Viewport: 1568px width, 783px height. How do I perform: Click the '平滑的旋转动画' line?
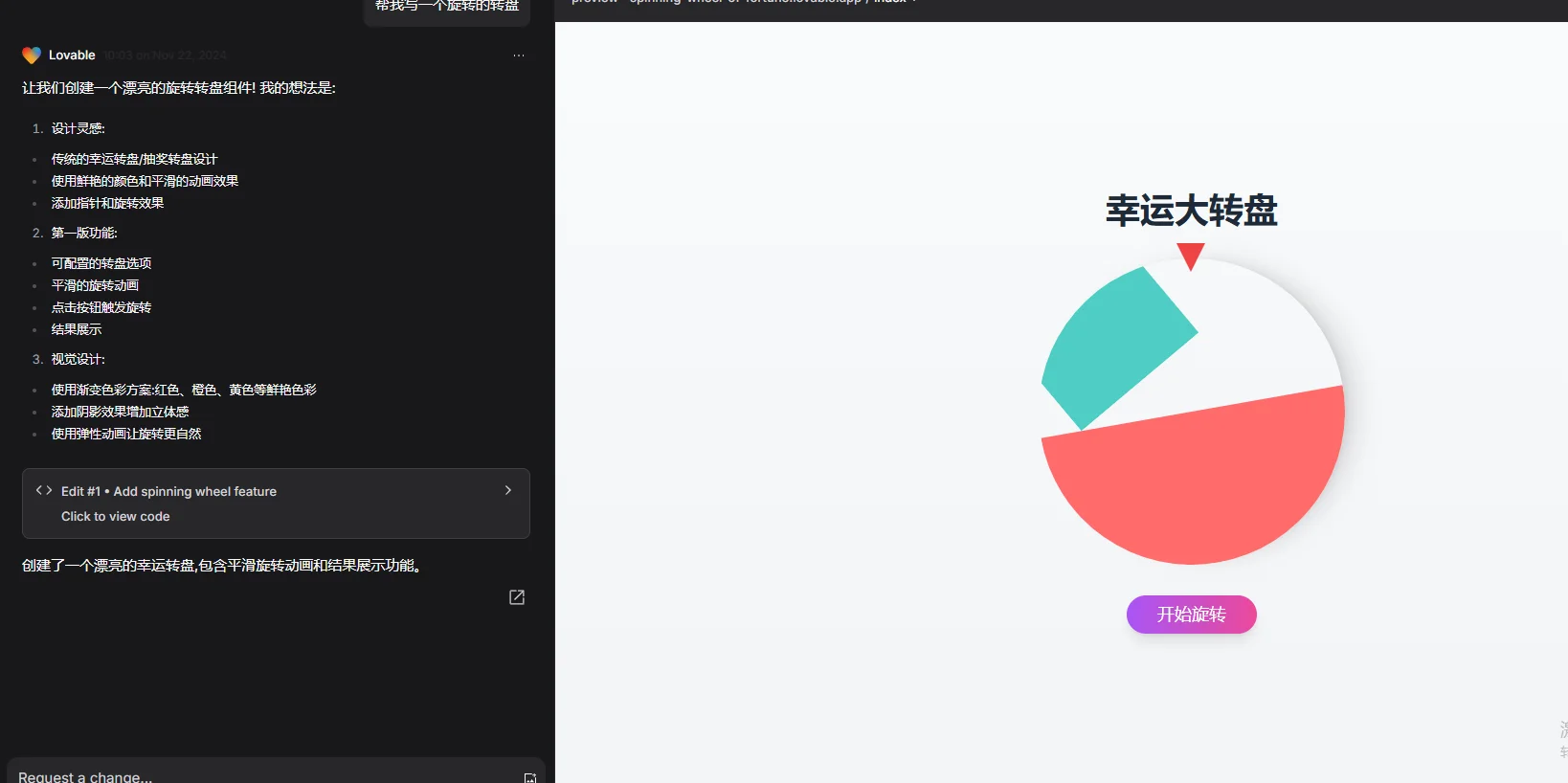click(96, 285)
